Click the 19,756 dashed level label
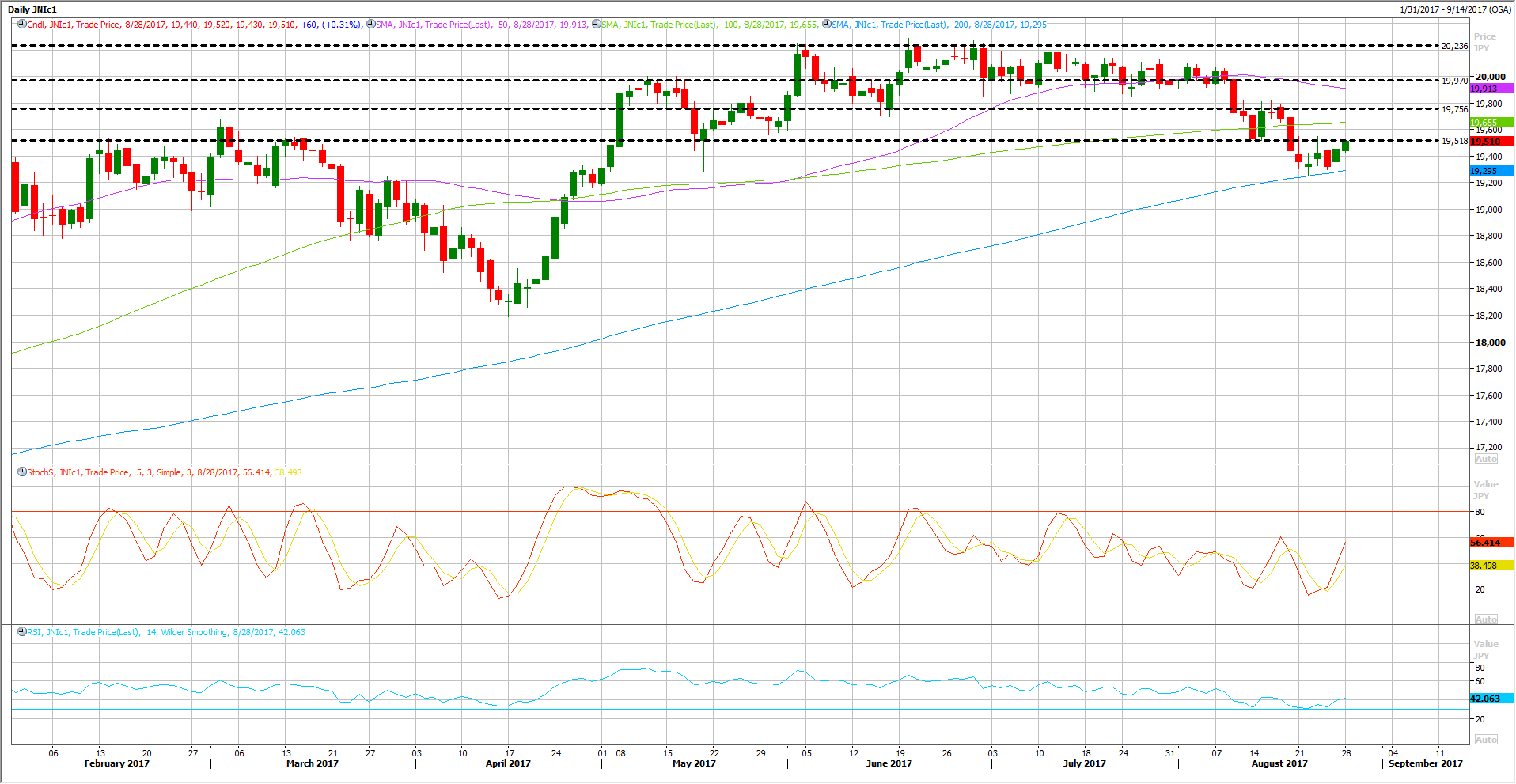This screenshot has width=1516, height=784. [x=1454, y=109]
